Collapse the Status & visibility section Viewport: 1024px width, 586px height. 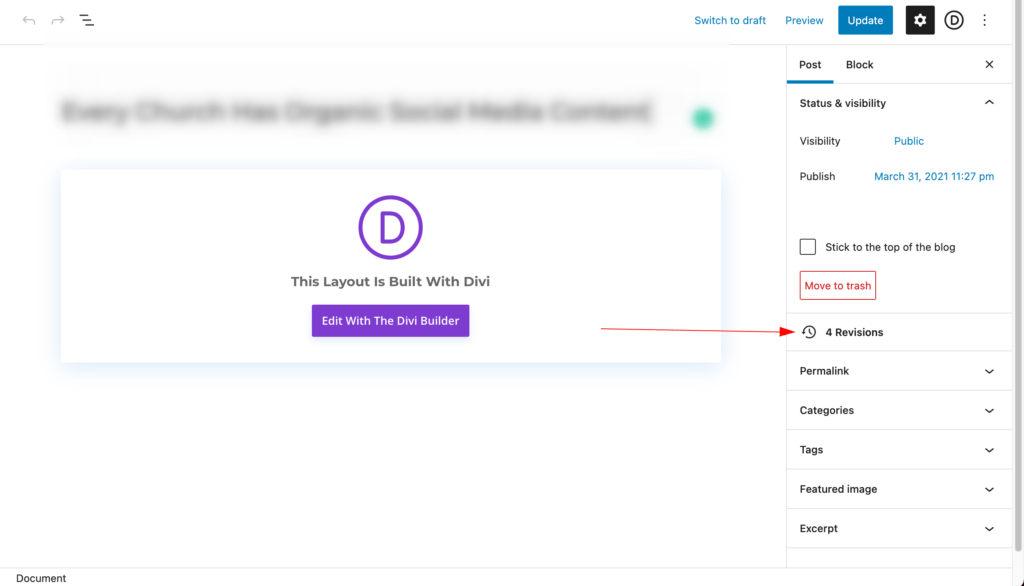(899, 103)
